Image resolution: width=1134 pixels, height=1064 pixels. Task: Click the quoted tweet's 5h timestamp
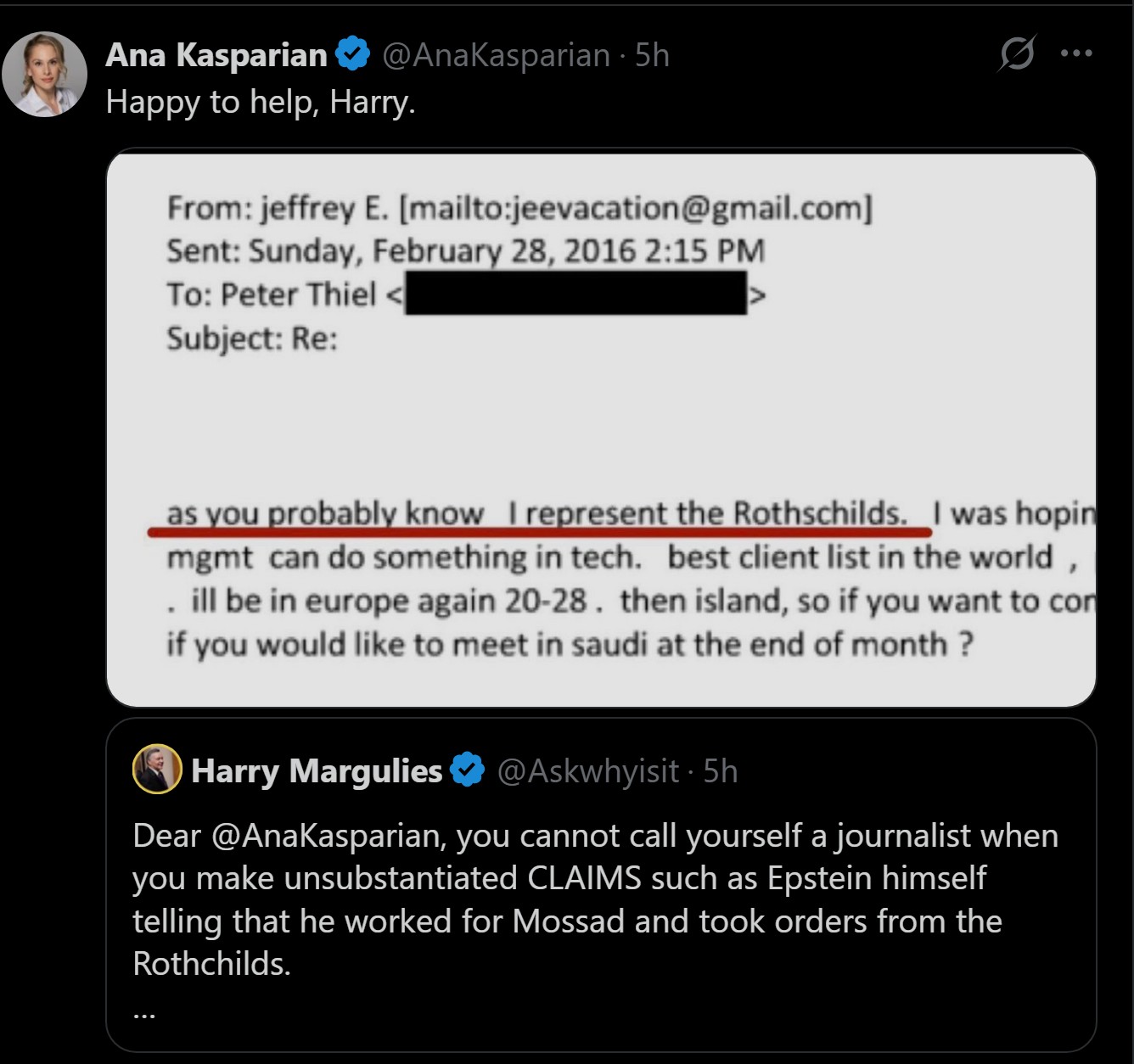(721, 771)
